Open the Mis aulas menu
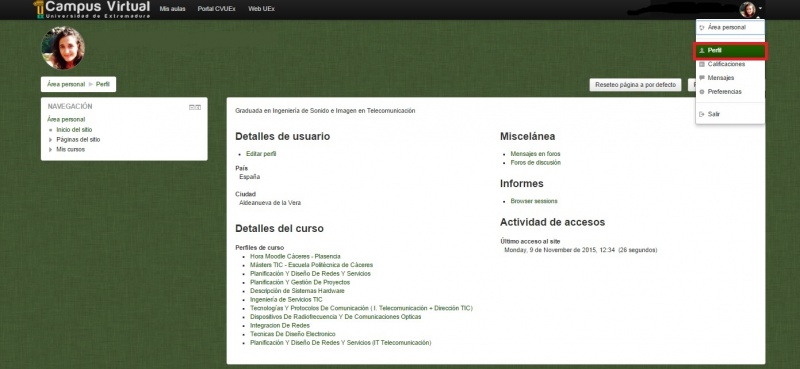Image resolution: width=800 pixels, height=369 pixels. tap(172, 9)
